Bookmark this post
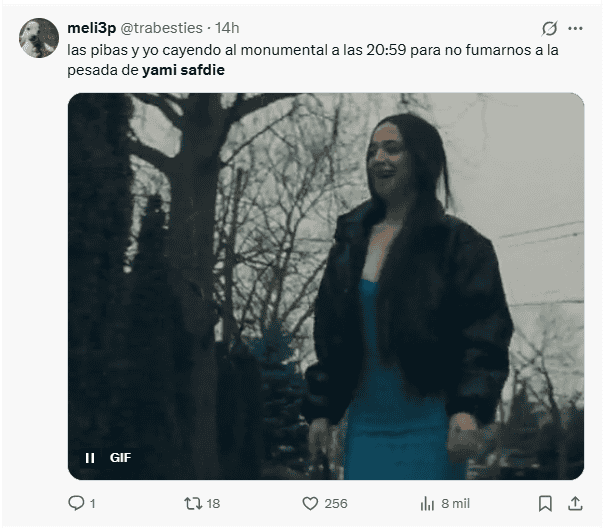The width and height of the screenshot is (604, 528). [545, 503]
